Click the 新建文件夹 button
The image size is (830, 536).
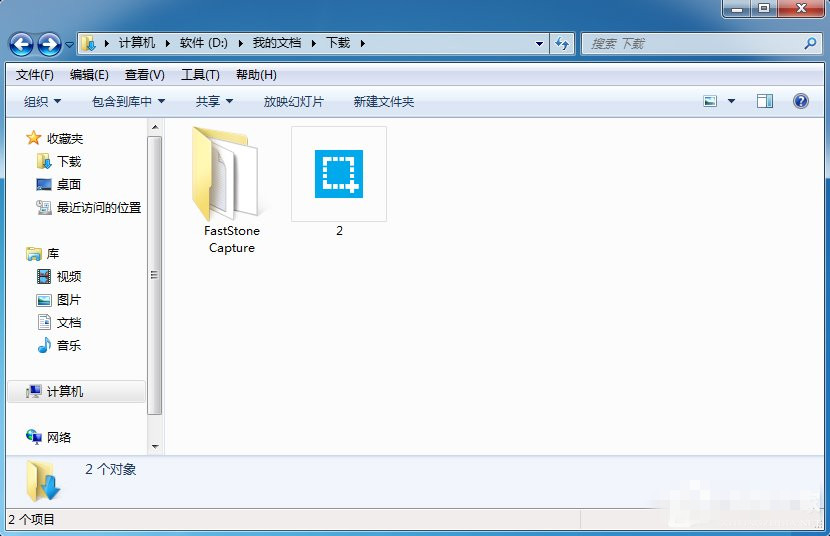tap(384, 101)
